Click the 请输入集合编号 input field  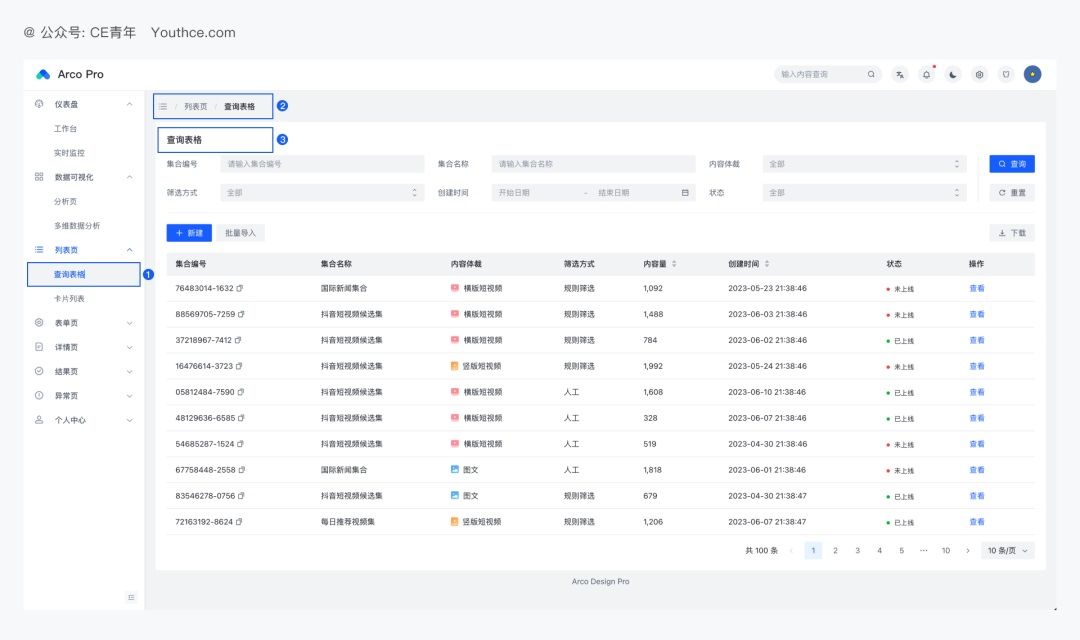point(322,164)
